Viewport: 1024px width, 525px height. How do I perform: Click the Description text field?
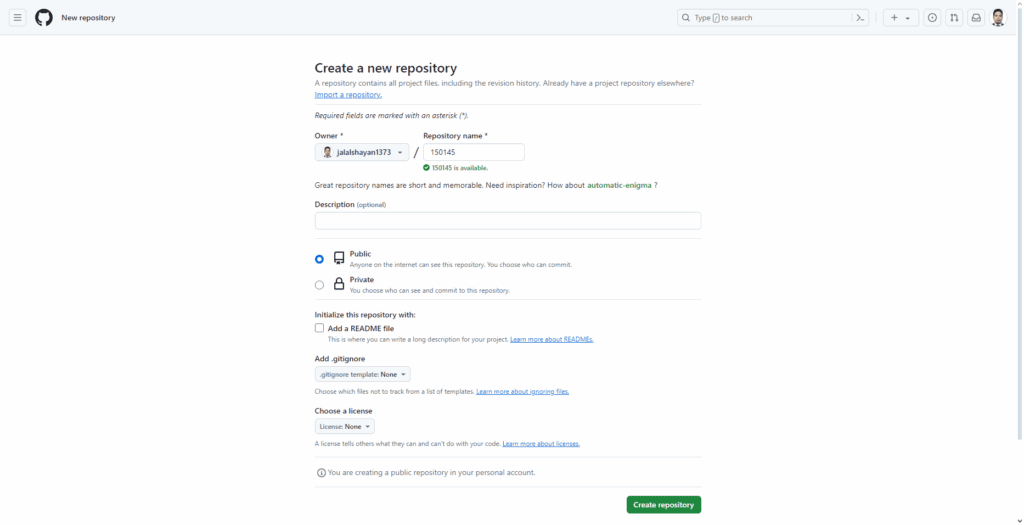pos(507,221)
